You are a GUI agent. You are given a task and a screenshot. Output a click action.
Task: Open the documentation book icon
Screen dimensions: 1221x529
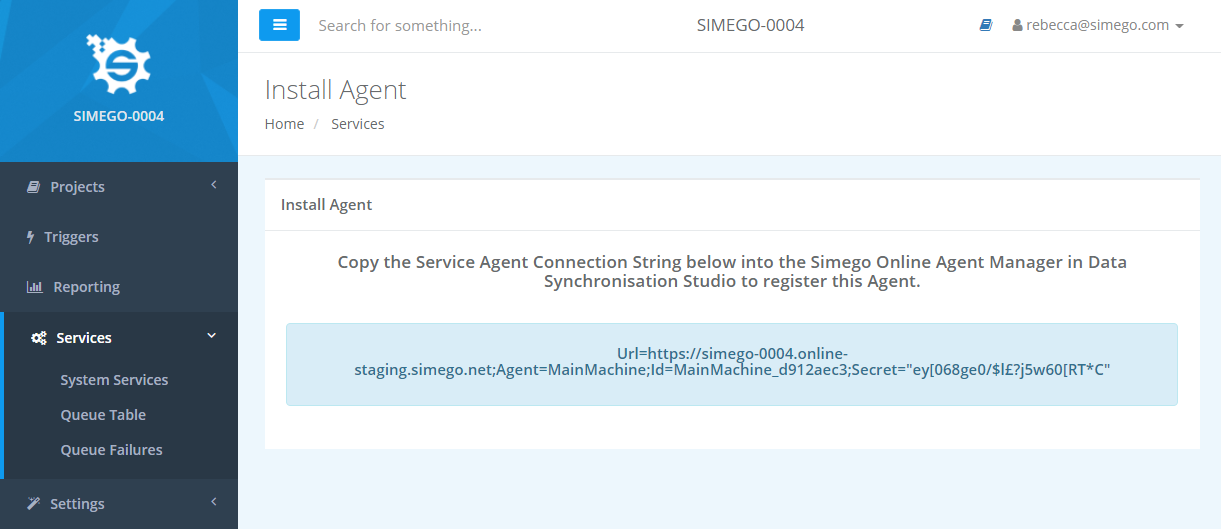(986, 26)
